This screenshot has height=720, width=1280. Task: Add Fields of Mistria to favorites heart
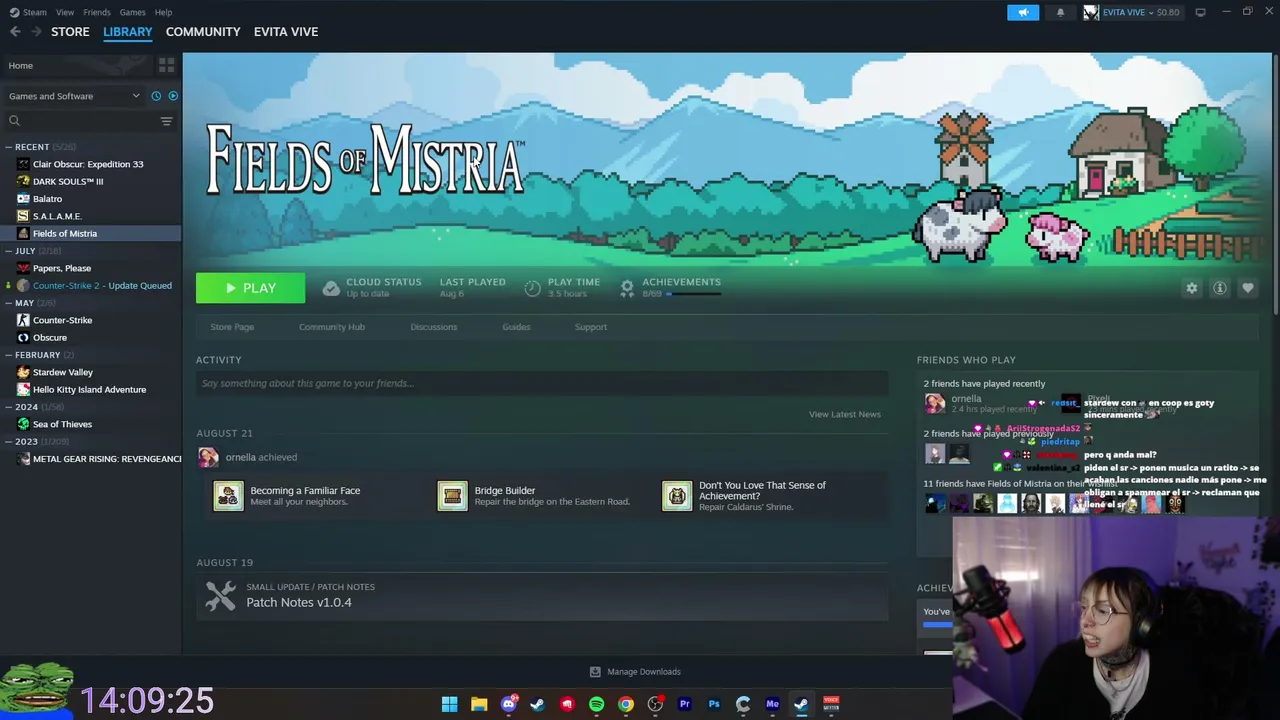[1248, 288]
